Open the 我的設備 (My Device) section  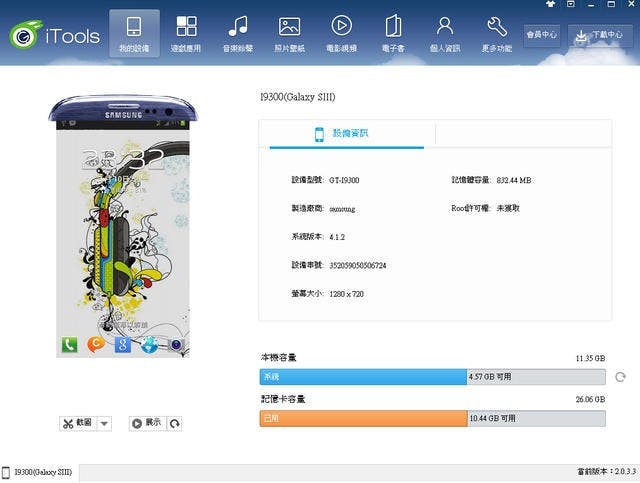[134, 33]
